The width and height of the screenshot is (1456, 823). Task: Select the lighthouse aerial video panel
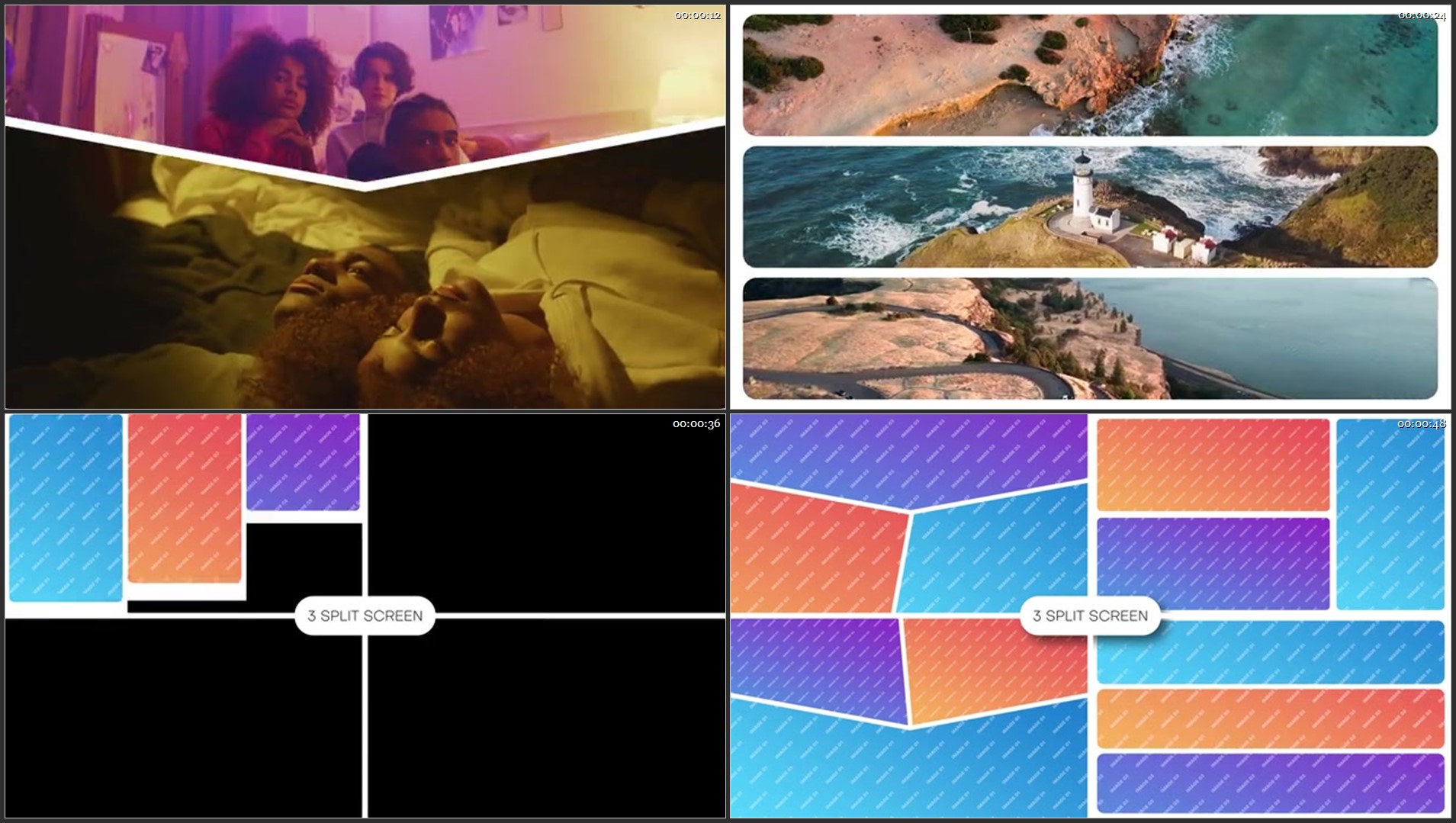point(1089,207)
